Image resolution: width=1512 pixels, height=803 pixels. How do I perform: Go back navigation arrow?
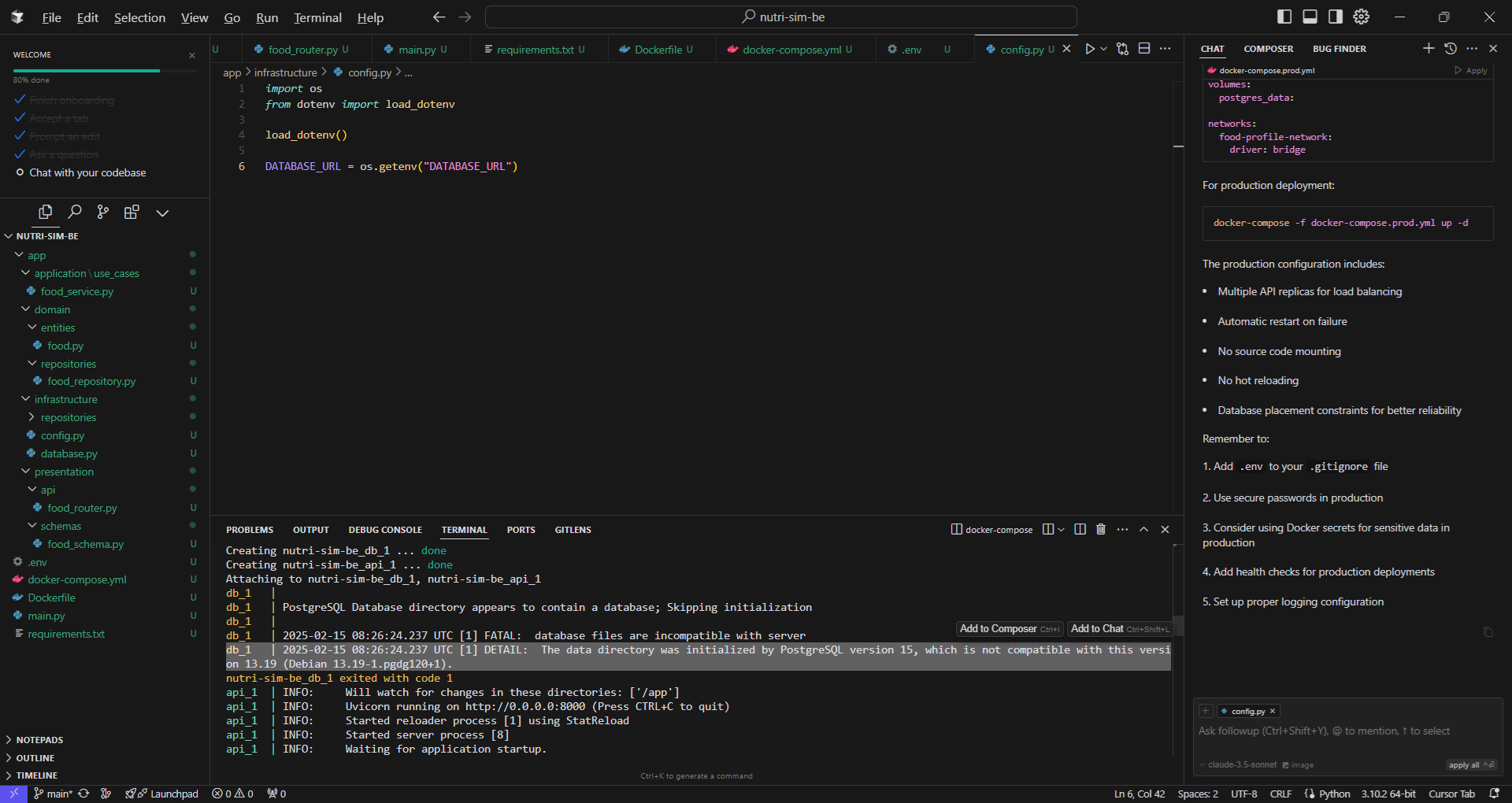pyautogui.click(x=439, y=17)
